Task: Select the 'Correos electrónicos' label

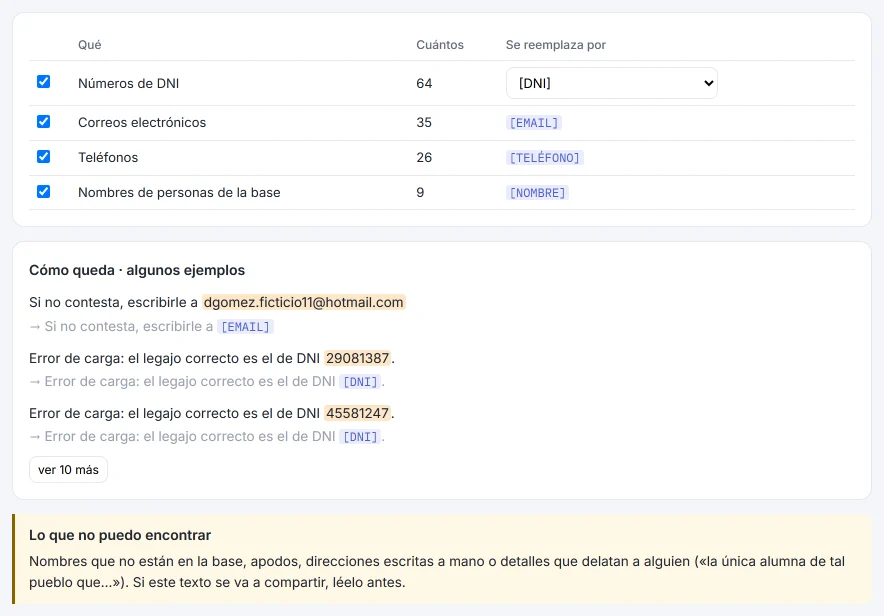Action: 142,122
